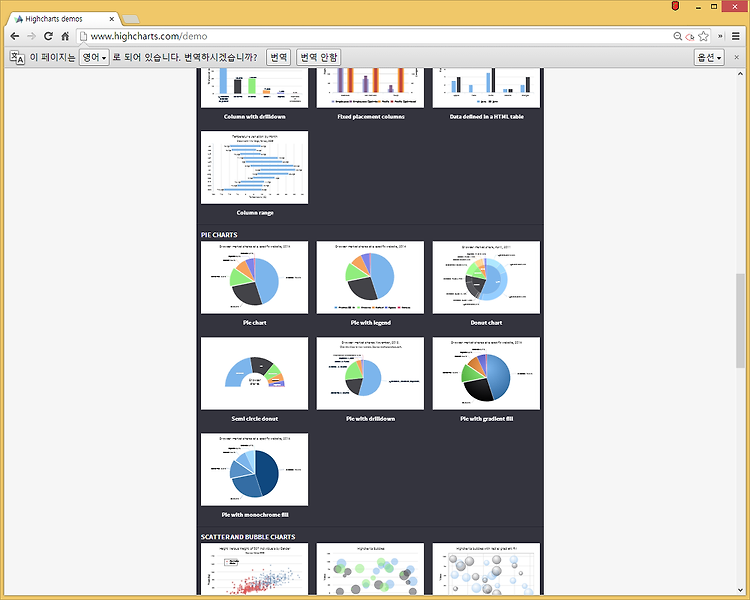Click the translate icon in the infobar
The height and width of the screenshot is (600, 750).
click(x=17, y=57)
